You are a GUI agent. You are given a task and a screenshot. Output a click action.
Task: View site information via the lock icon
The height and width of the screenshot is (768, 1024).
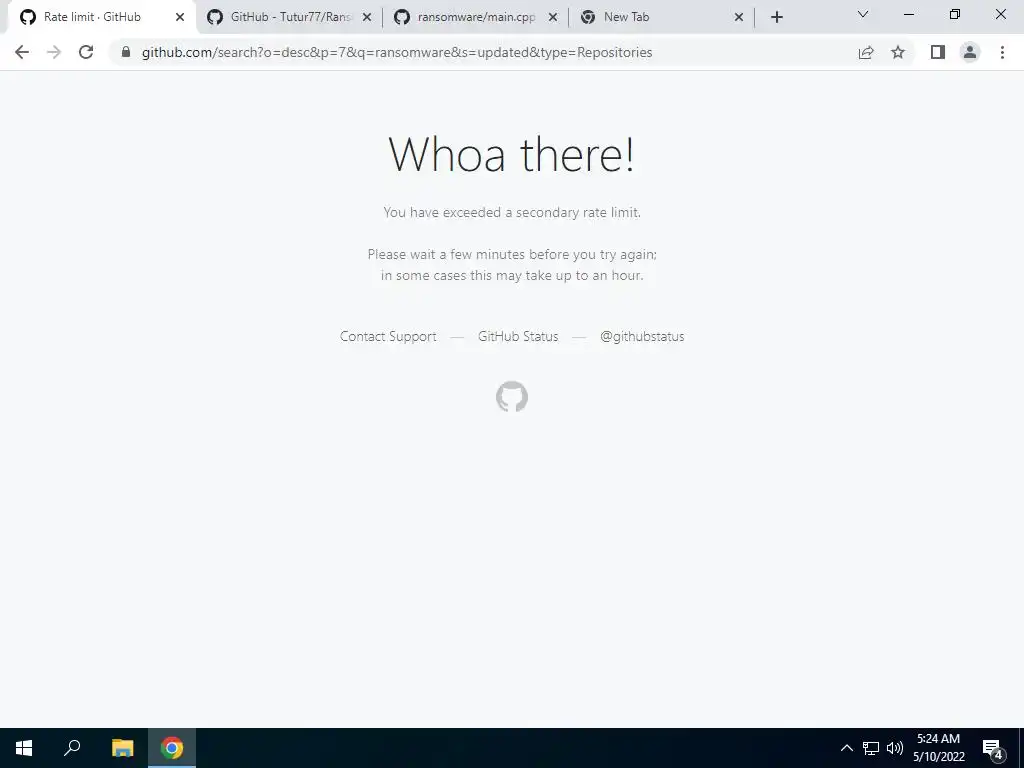(126, 52)
